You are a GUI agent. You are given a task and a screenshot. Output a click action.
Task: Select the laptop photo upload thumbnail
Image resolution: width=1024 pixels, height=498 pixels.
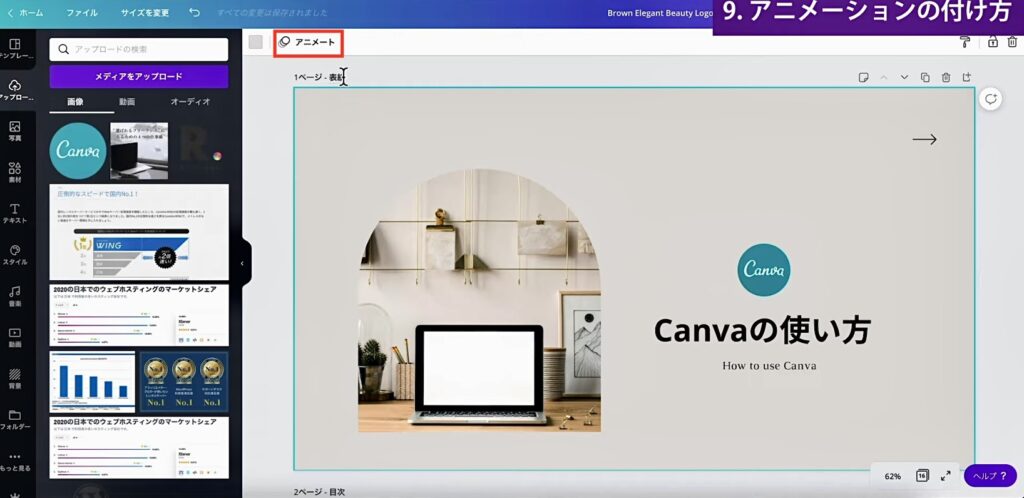(138, 151)
